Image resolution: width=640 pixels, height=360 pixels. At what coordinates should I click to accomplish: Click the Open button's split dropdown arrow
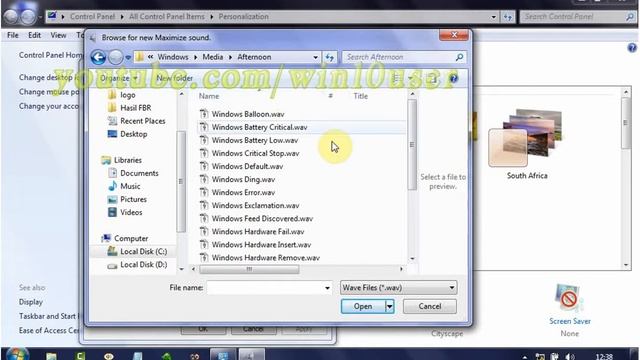[x=390, y=306]
